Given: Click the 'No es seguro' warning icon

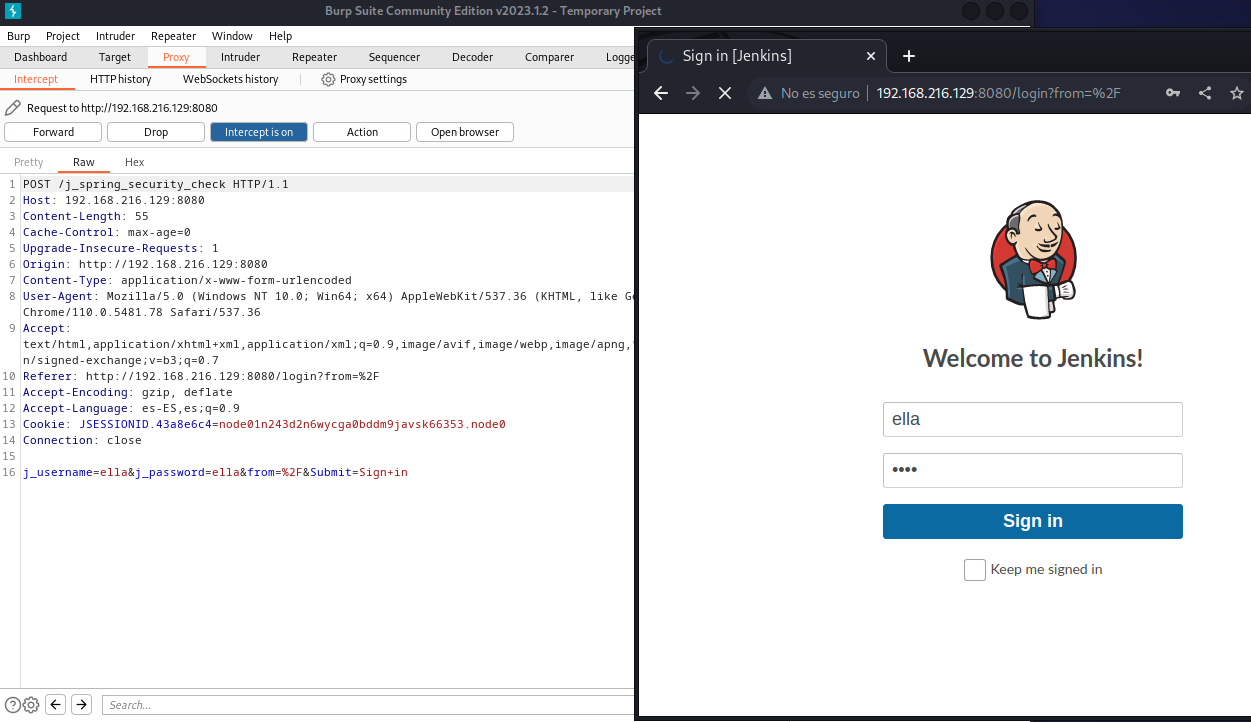Looking at the screenshot, I should tap(765, 93).
